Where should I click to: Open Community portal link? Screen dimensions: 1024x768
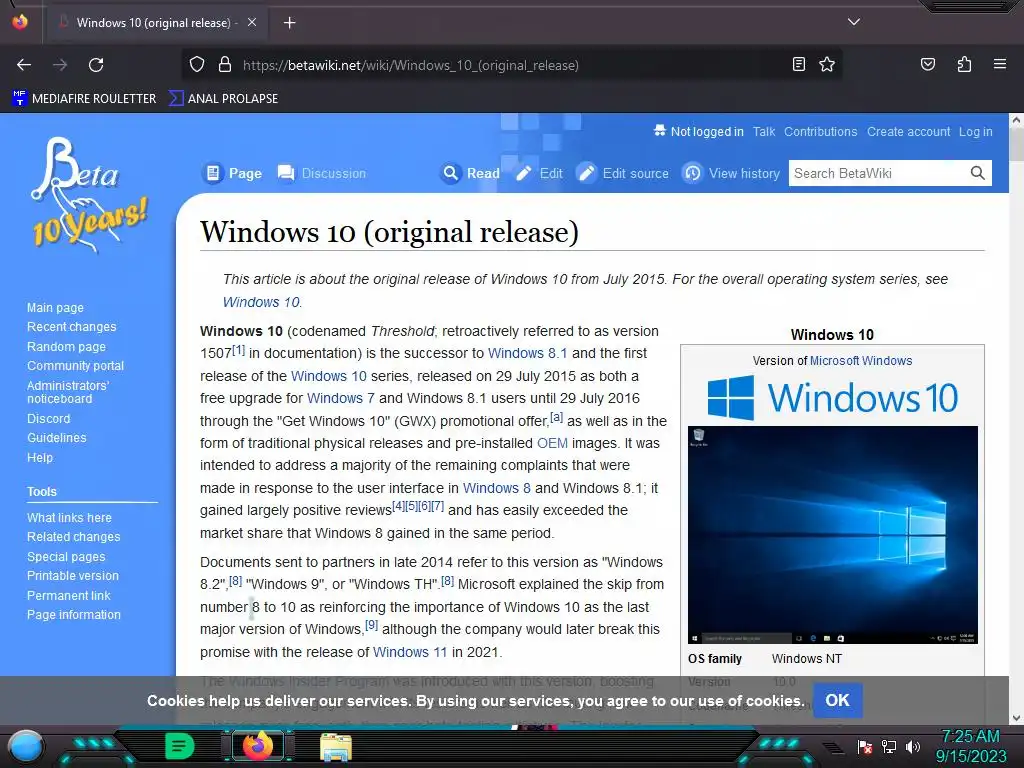pyautogui.click(x=76, y=366)
